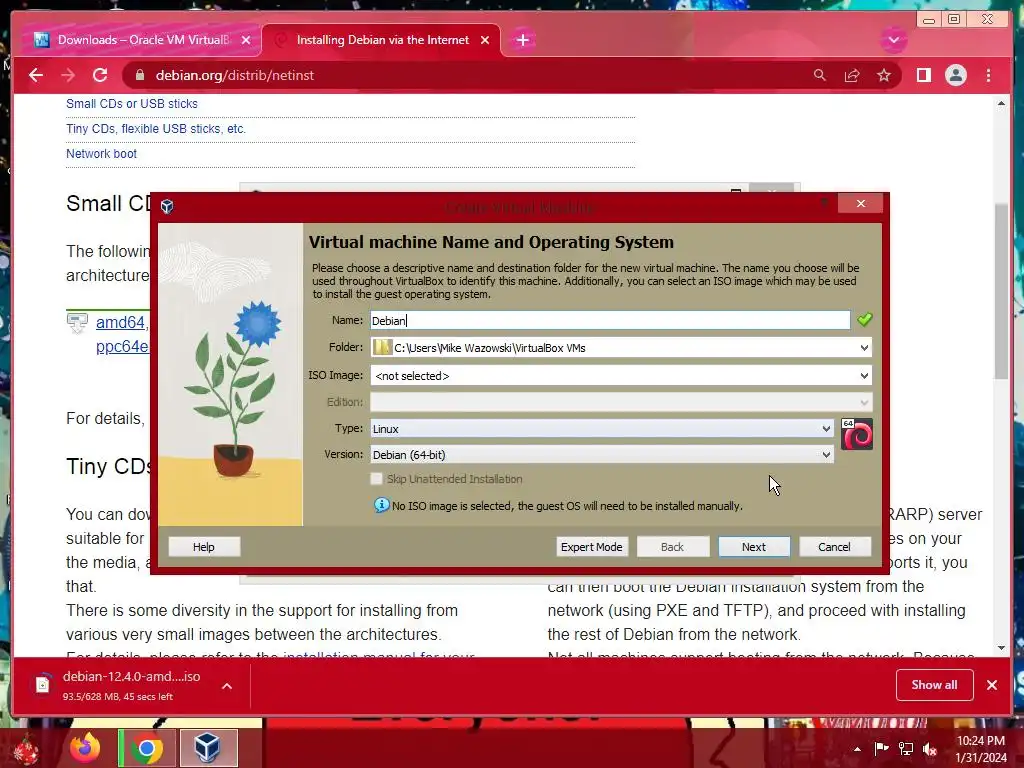Open search icon in Chrome address bar
The width and height of the screenshot is (1024, 768).
(x=820, y=75)
